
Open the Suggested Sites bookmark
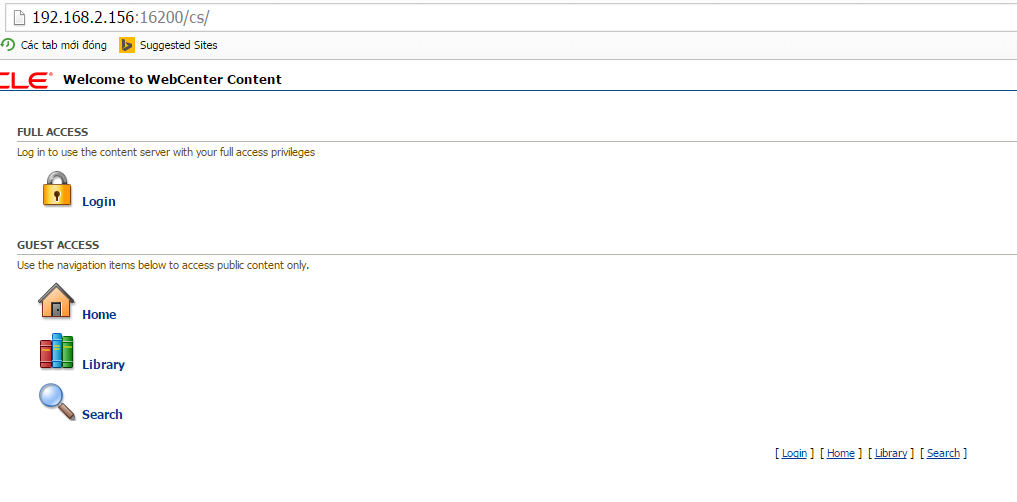[x=178, y=45]
